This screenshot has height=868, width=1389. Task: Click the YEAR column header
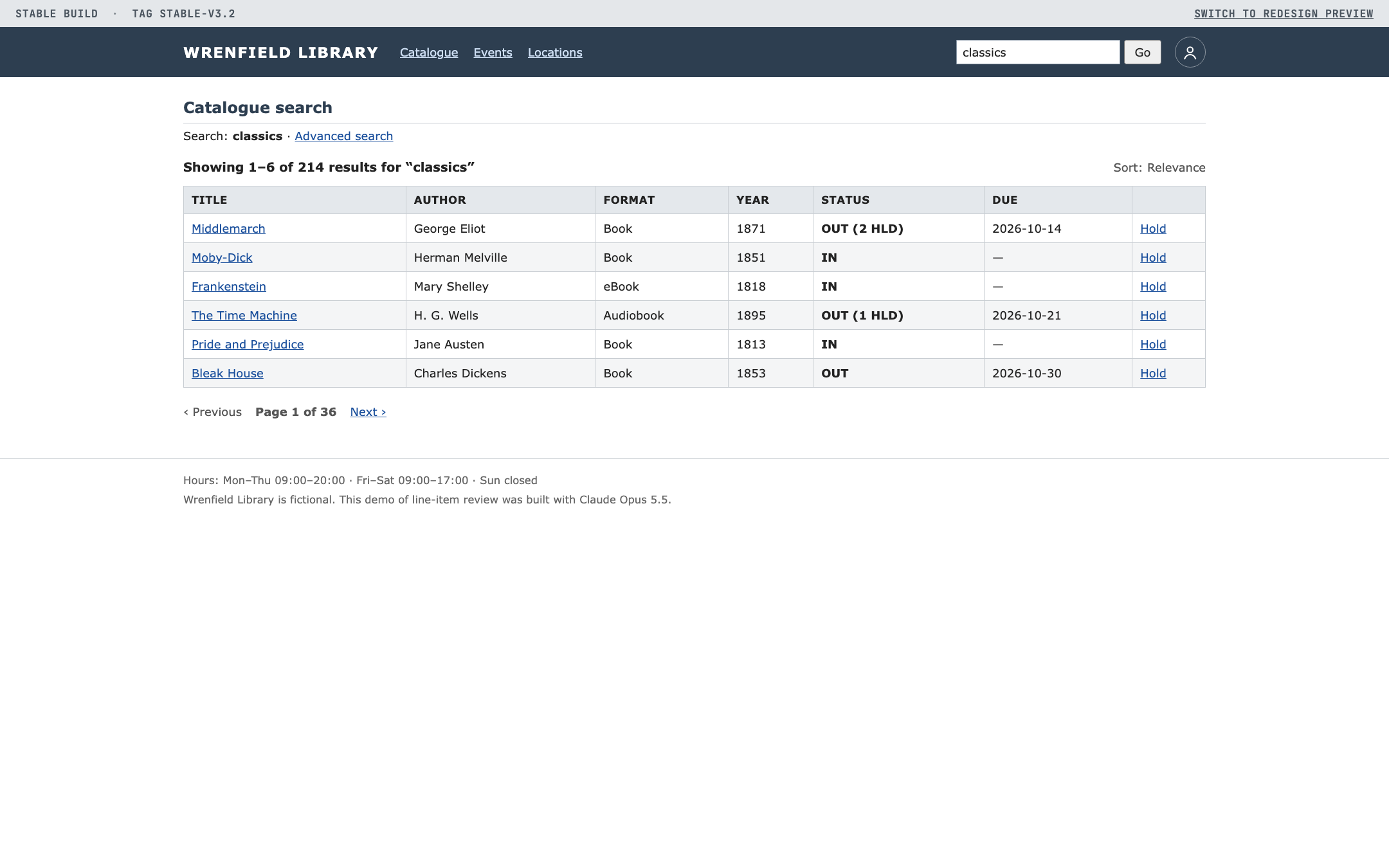pos(770,200)
